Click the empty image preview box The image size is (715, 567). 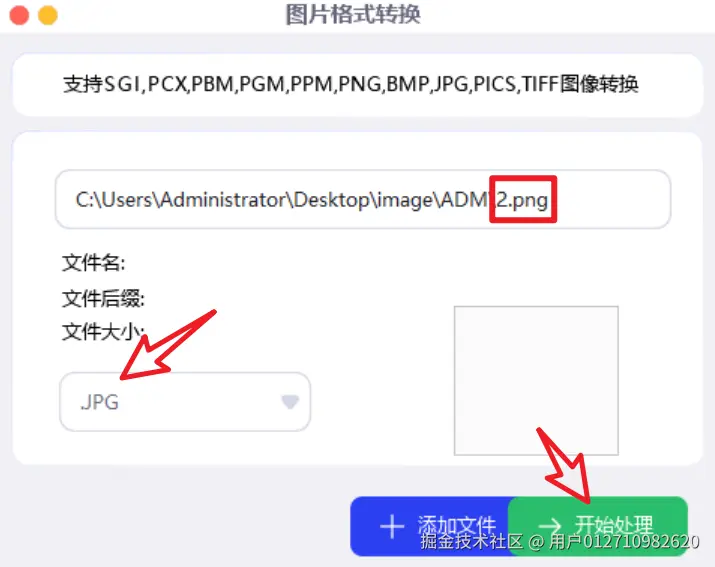point(536,380)
